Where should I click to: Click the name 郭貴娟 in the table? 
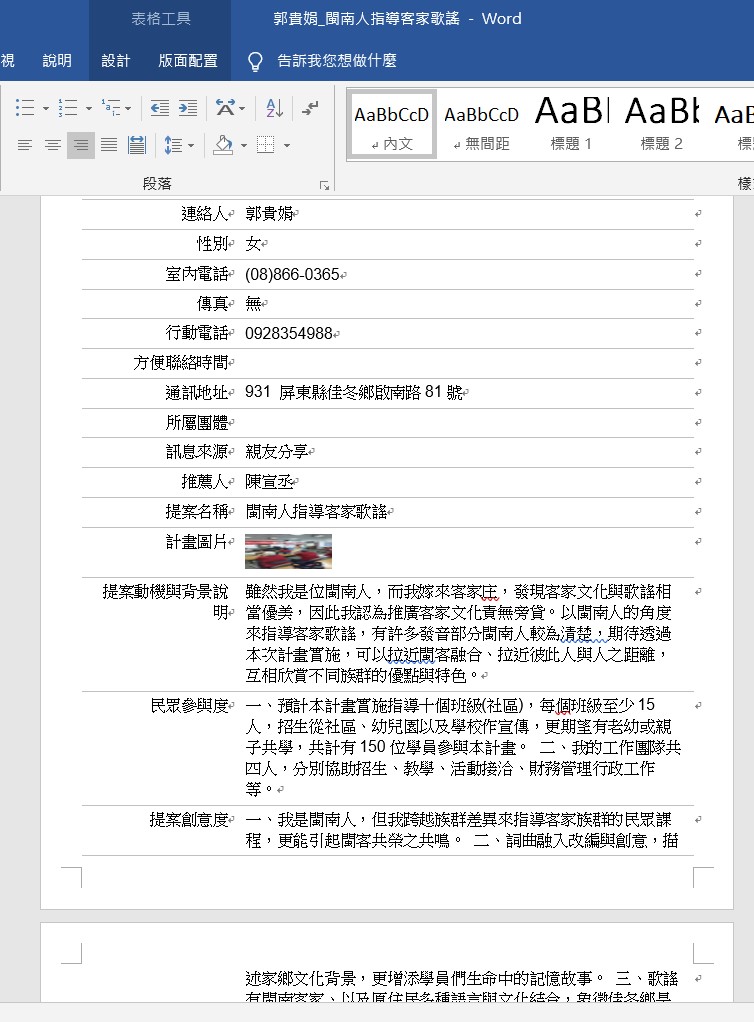[x=268, y=214]
